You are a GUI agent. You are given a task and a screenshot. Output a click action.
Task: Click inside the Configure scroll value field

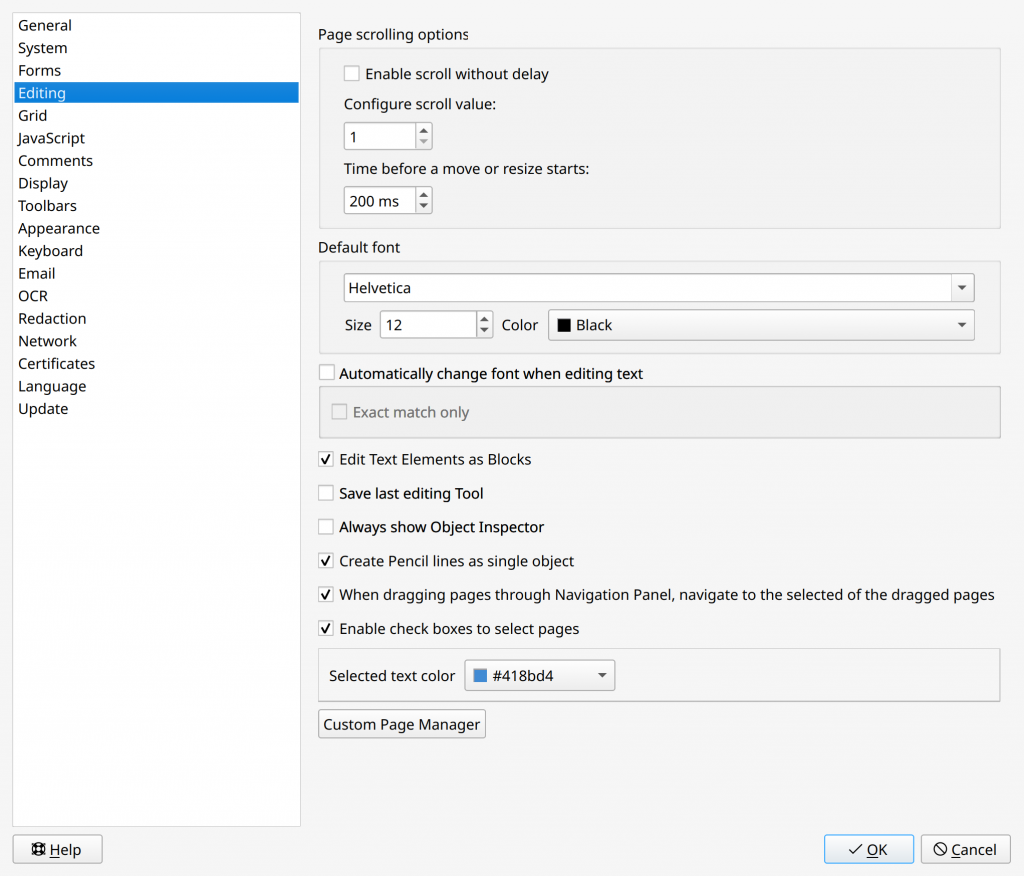click(380, 135)
